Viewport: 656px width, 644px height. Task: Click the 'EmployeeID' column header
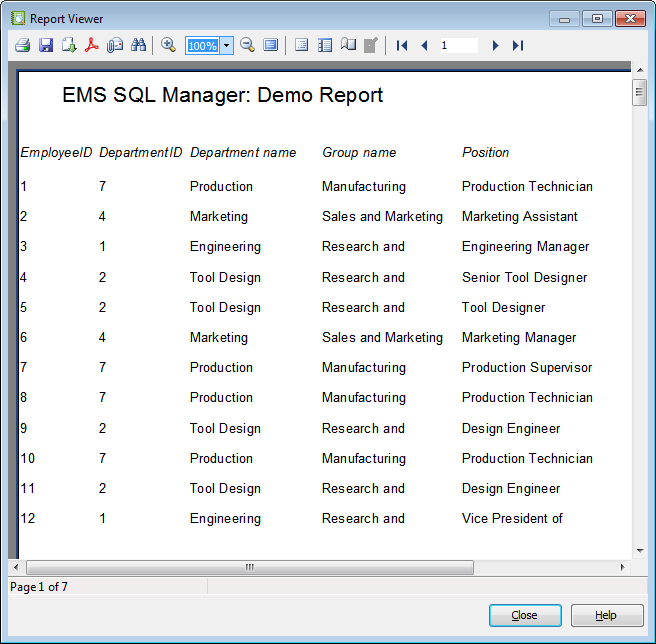(x=56, y=152)
